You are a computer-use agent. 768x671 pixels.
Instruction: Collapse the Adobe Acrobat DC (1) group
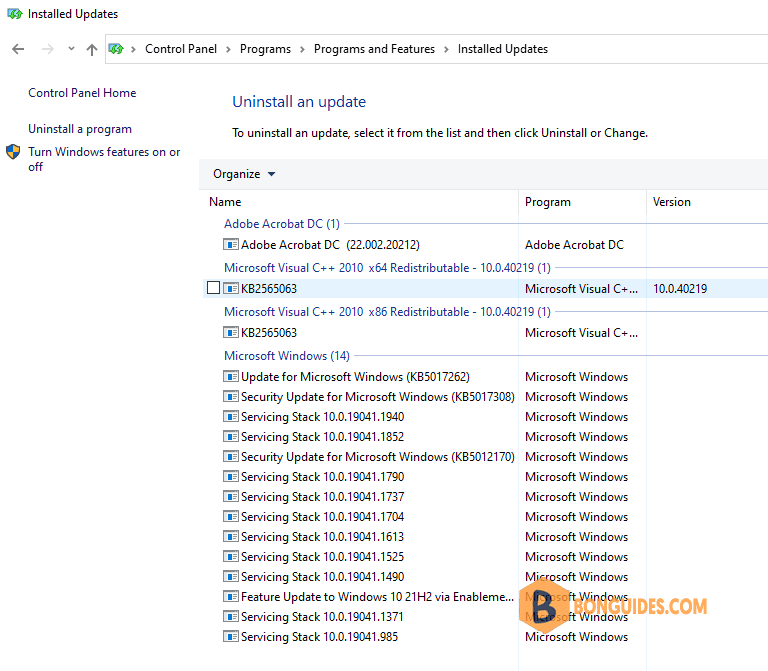click(x=282, y=224)
